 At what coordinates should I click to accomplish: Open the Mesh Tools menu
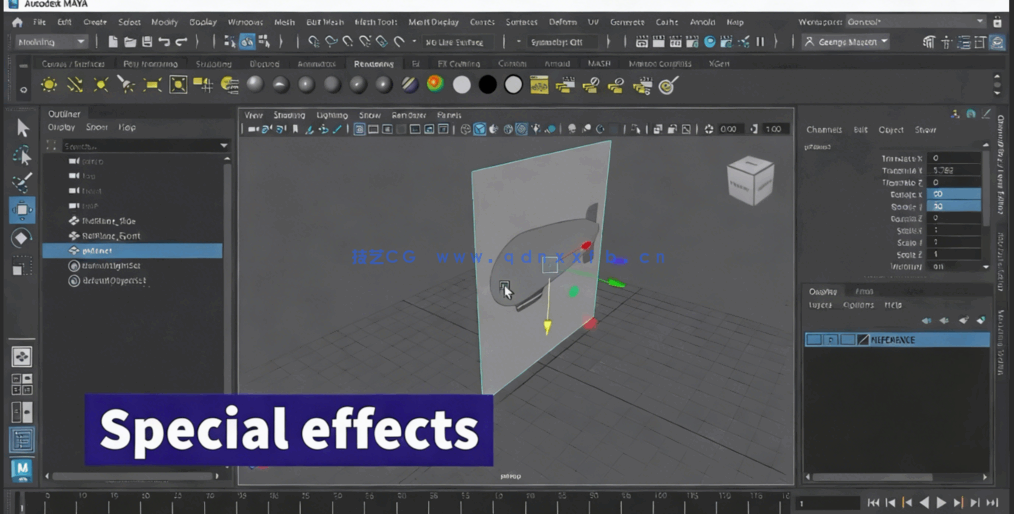[375, 22]
